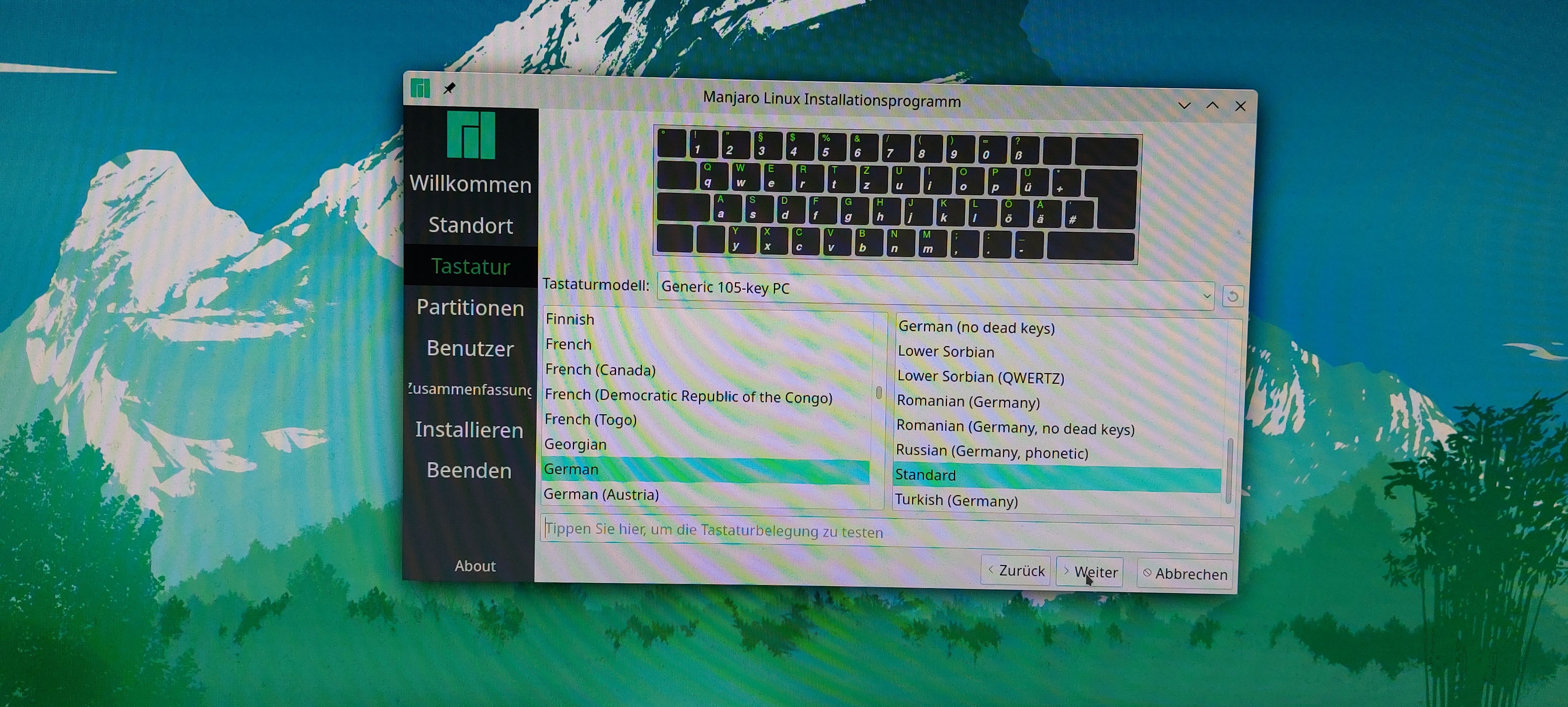Click the language list scrollbar handle

(x=878, y=393)
